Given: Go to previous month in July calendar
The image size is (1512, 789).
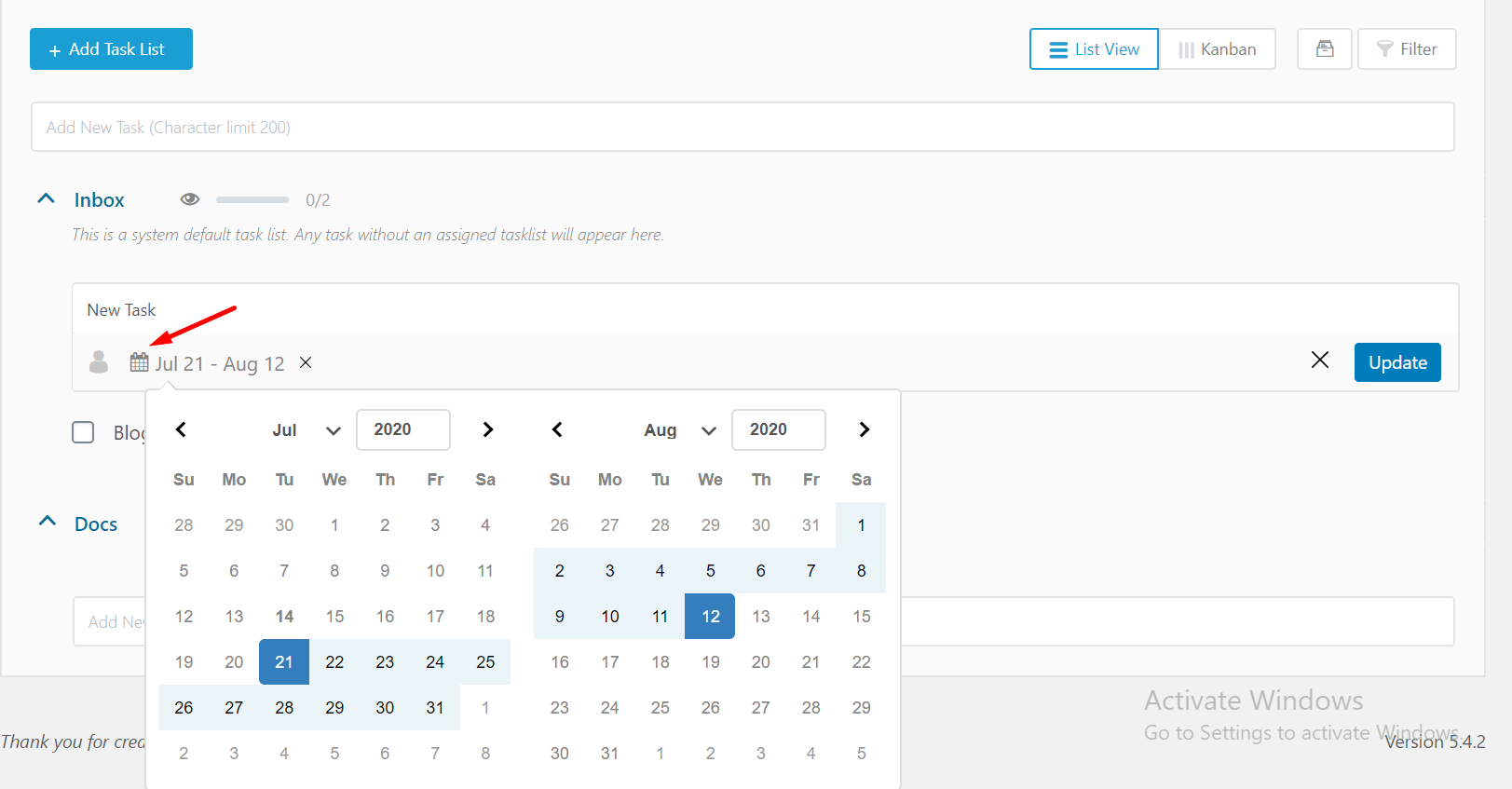Looking at the screenshot, I should 182,429.
